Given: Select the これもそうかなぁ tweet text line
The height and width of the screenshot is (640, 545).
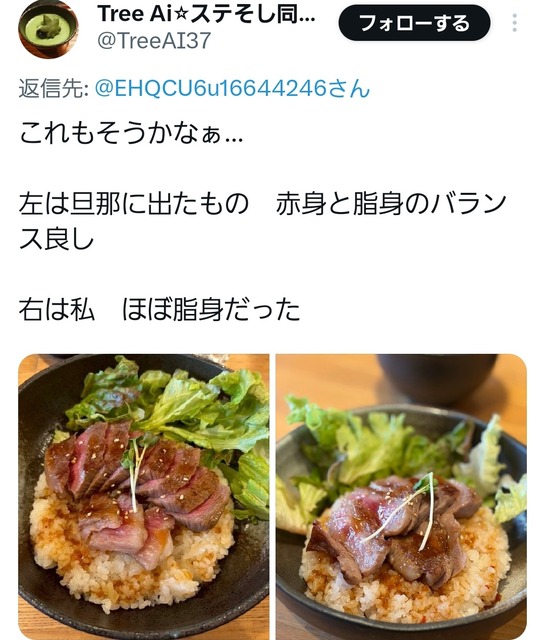Looking at the screenshot, I should (131, 133).
